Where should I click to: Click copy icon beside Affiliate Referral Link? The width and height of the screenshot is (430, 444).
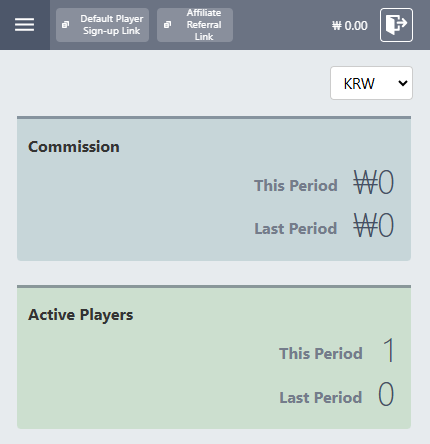click(167, 25)
